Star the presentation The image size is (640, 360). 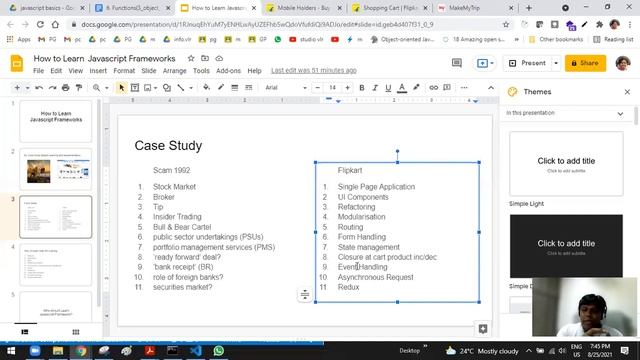coord(191,58)
